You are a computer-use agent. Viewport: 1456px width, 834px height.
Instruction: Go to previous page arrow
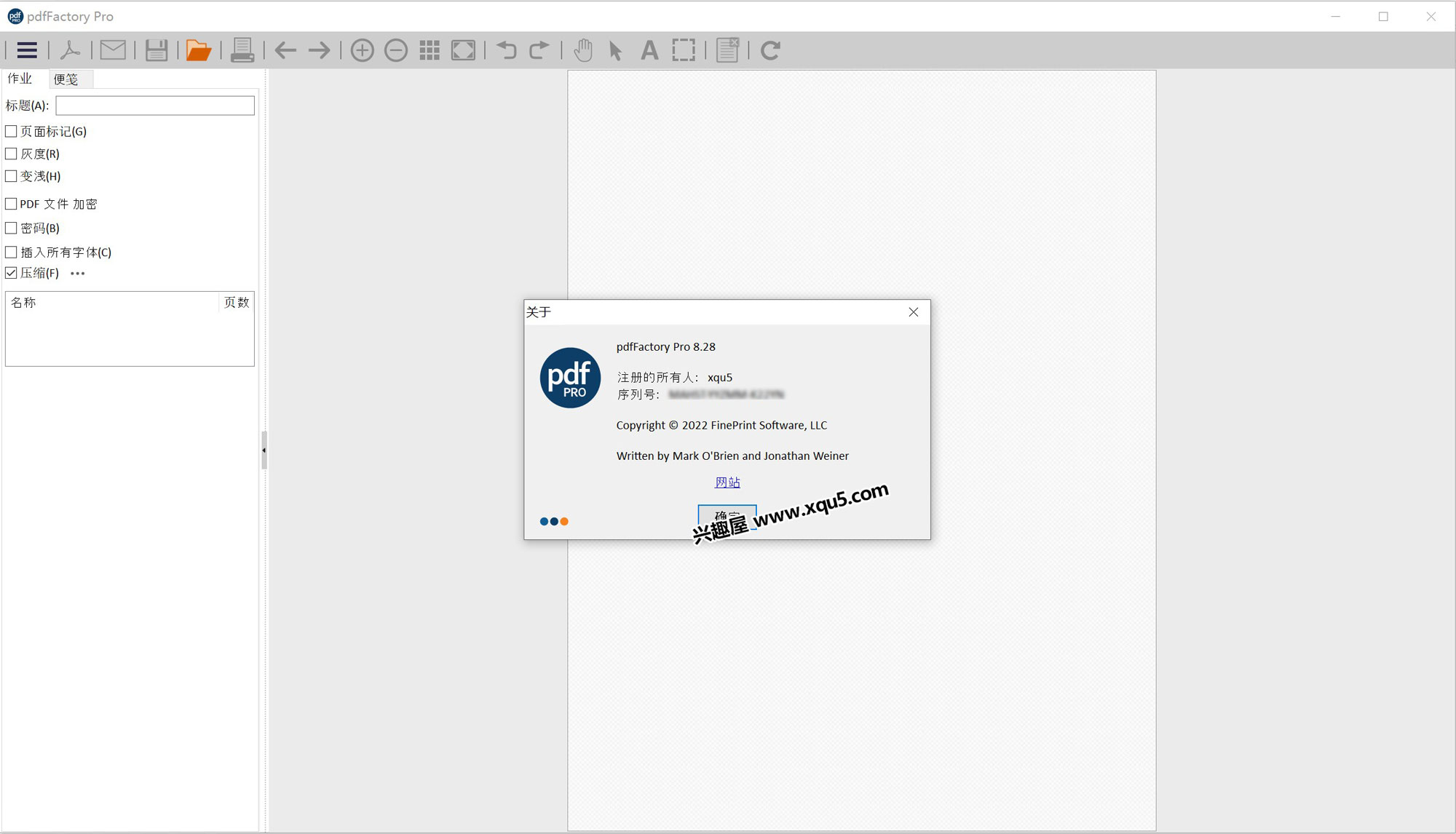[x=285, y=50]
